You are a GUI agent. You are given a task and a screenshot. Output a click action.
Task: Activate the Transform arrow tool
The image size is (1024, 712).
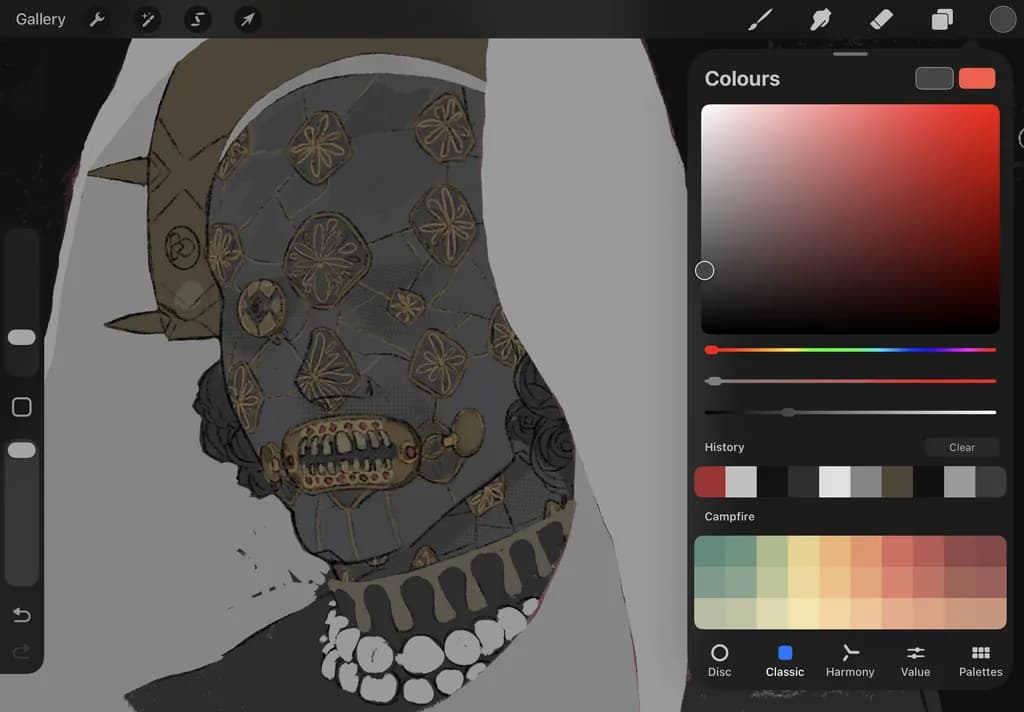pos(248,20)
